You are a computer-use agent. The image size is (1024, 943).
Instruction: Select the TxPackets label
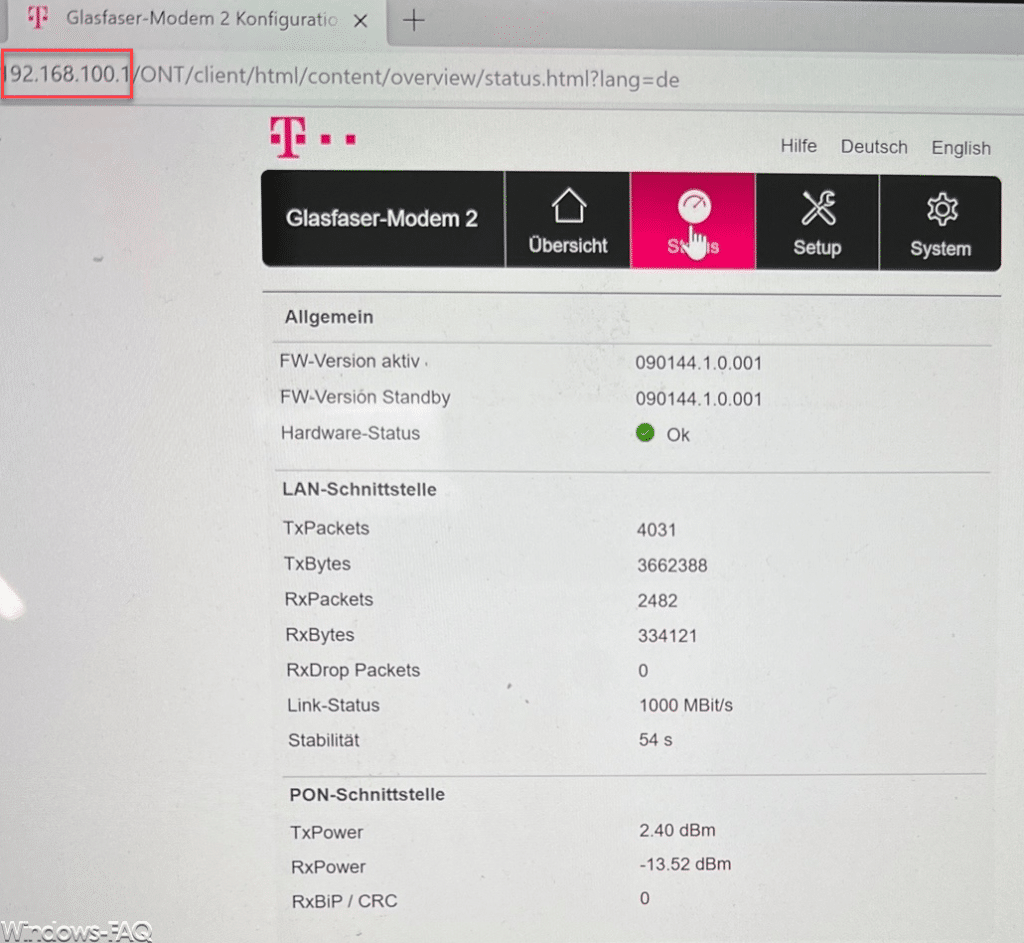point(326,528)
